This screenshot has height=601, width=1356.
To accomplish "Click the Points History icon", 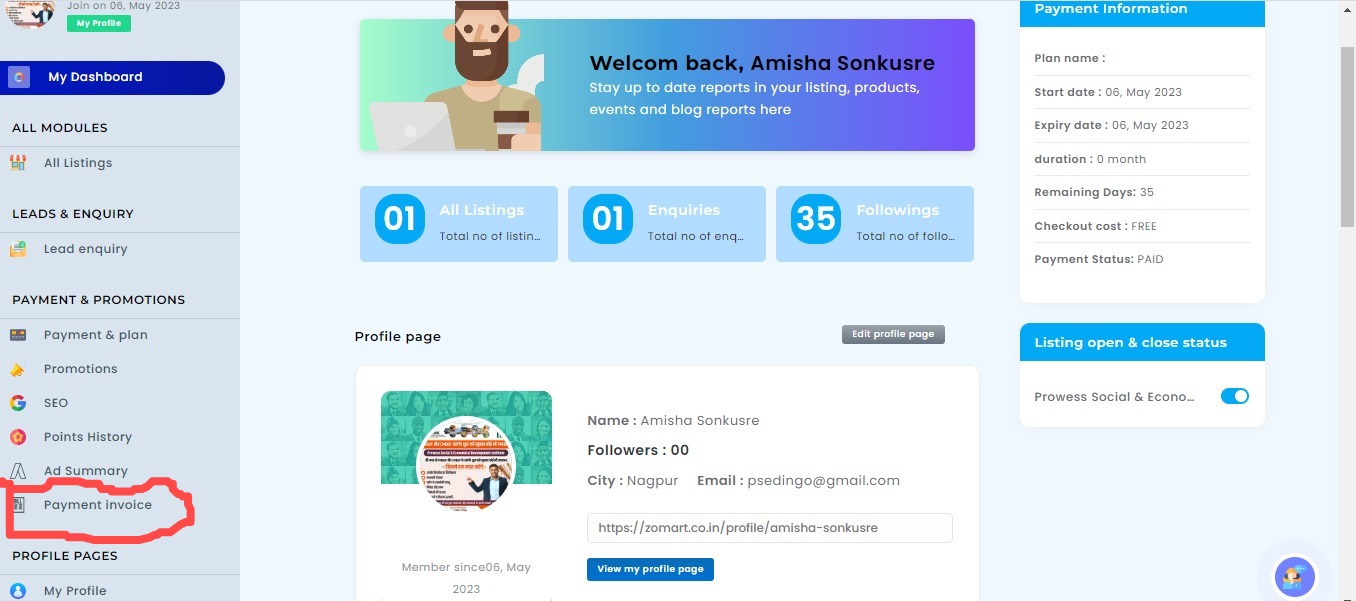I will click(x=18, y=437).
